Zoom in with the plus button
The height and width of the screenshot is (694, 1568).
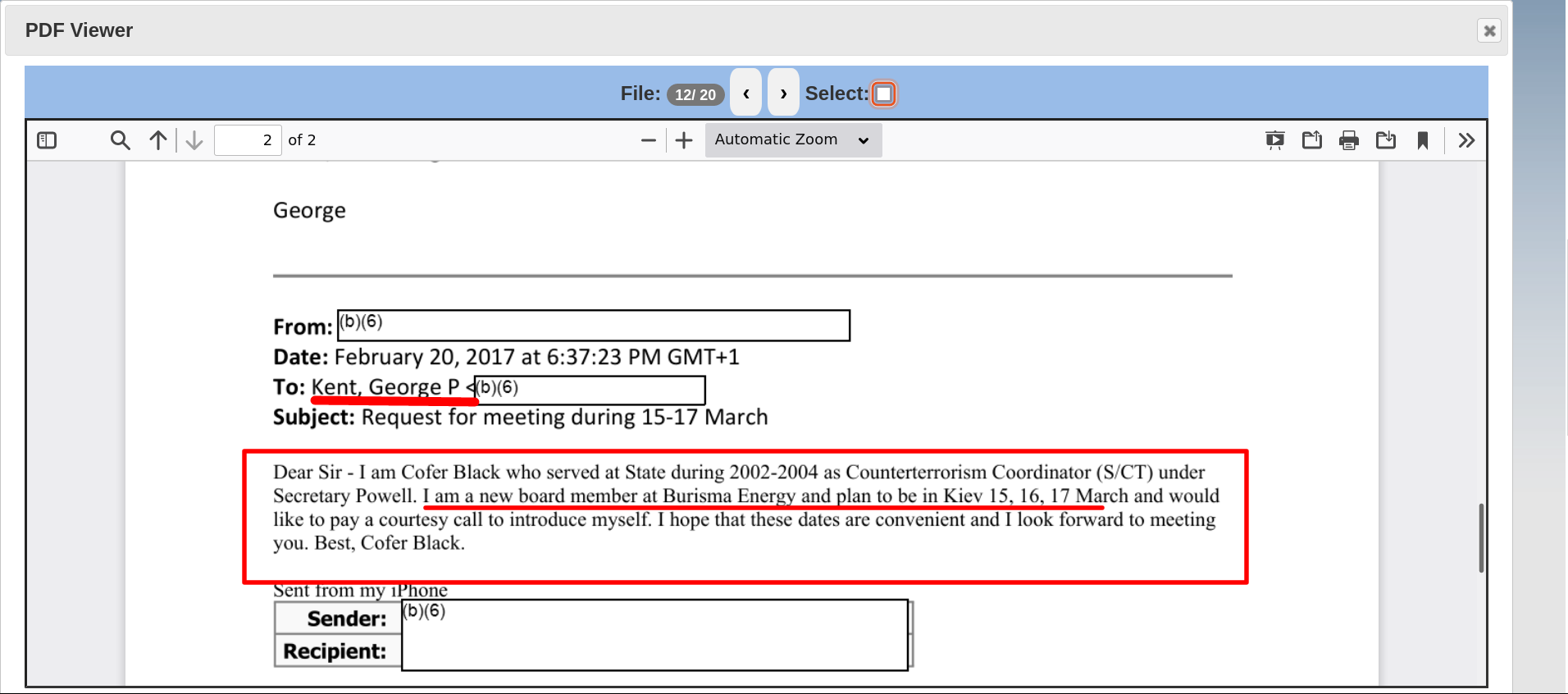(684, 140)
